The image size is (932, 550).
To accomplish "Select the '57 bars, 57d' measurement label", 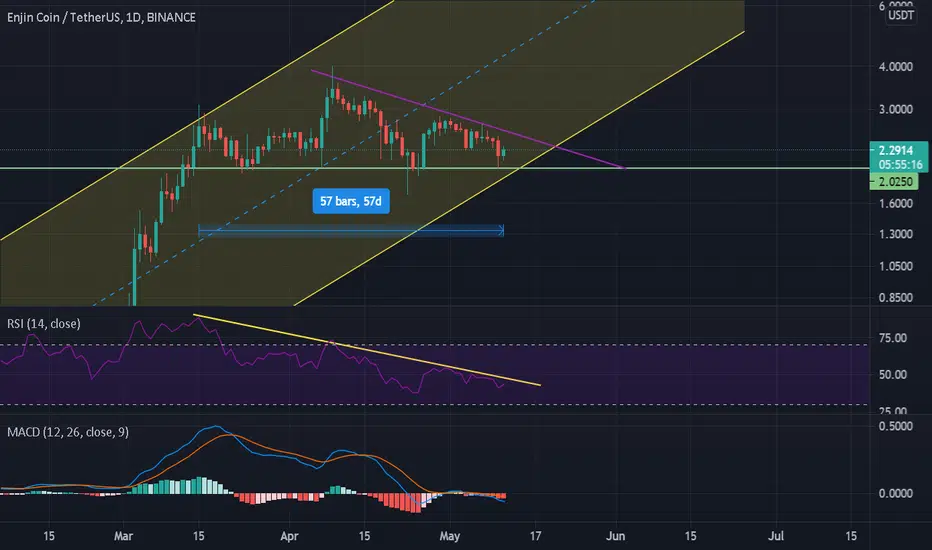I will (351, 202).
